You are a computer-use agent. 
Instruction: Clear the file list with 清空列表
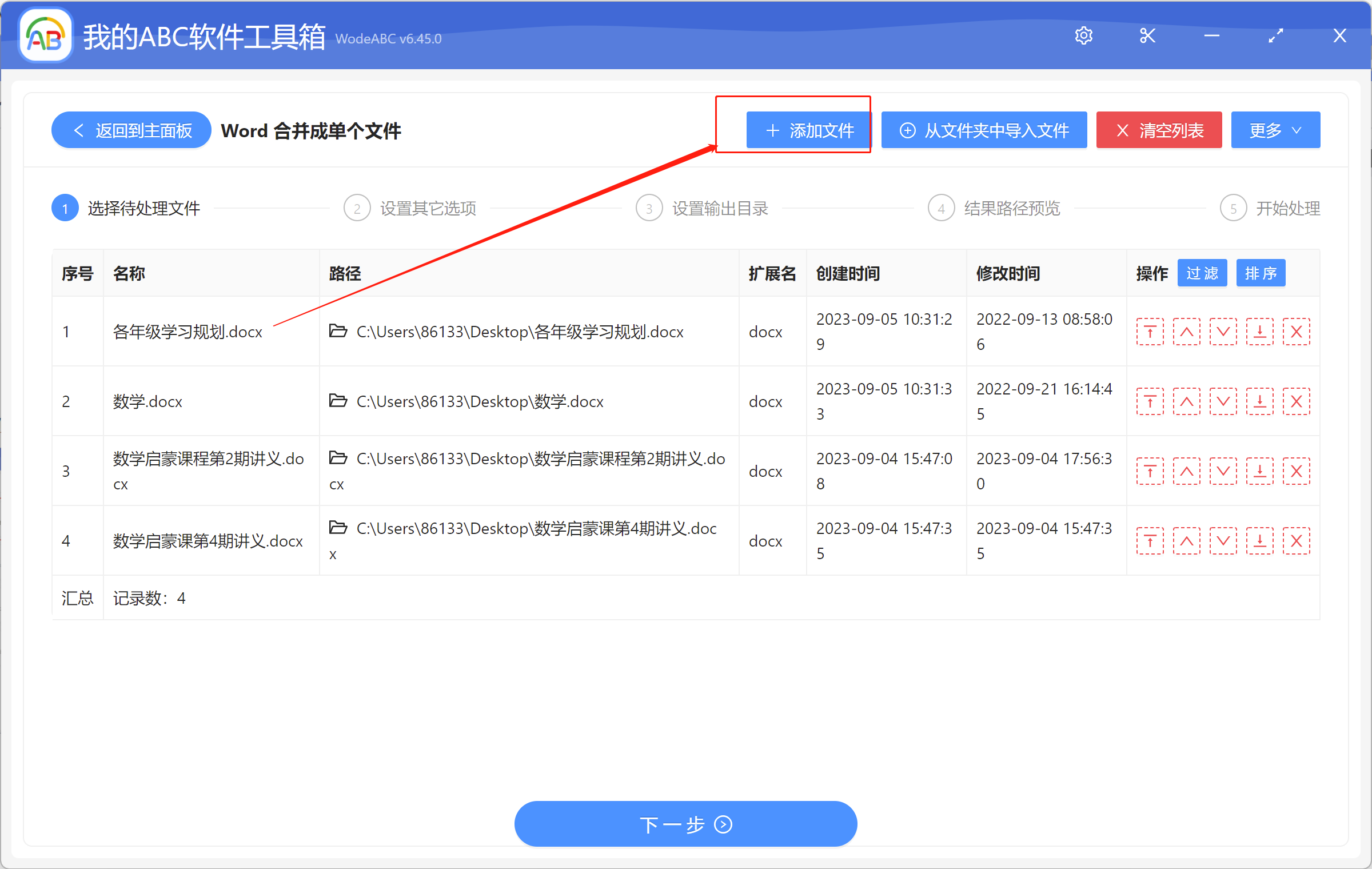coord(1158,130)
